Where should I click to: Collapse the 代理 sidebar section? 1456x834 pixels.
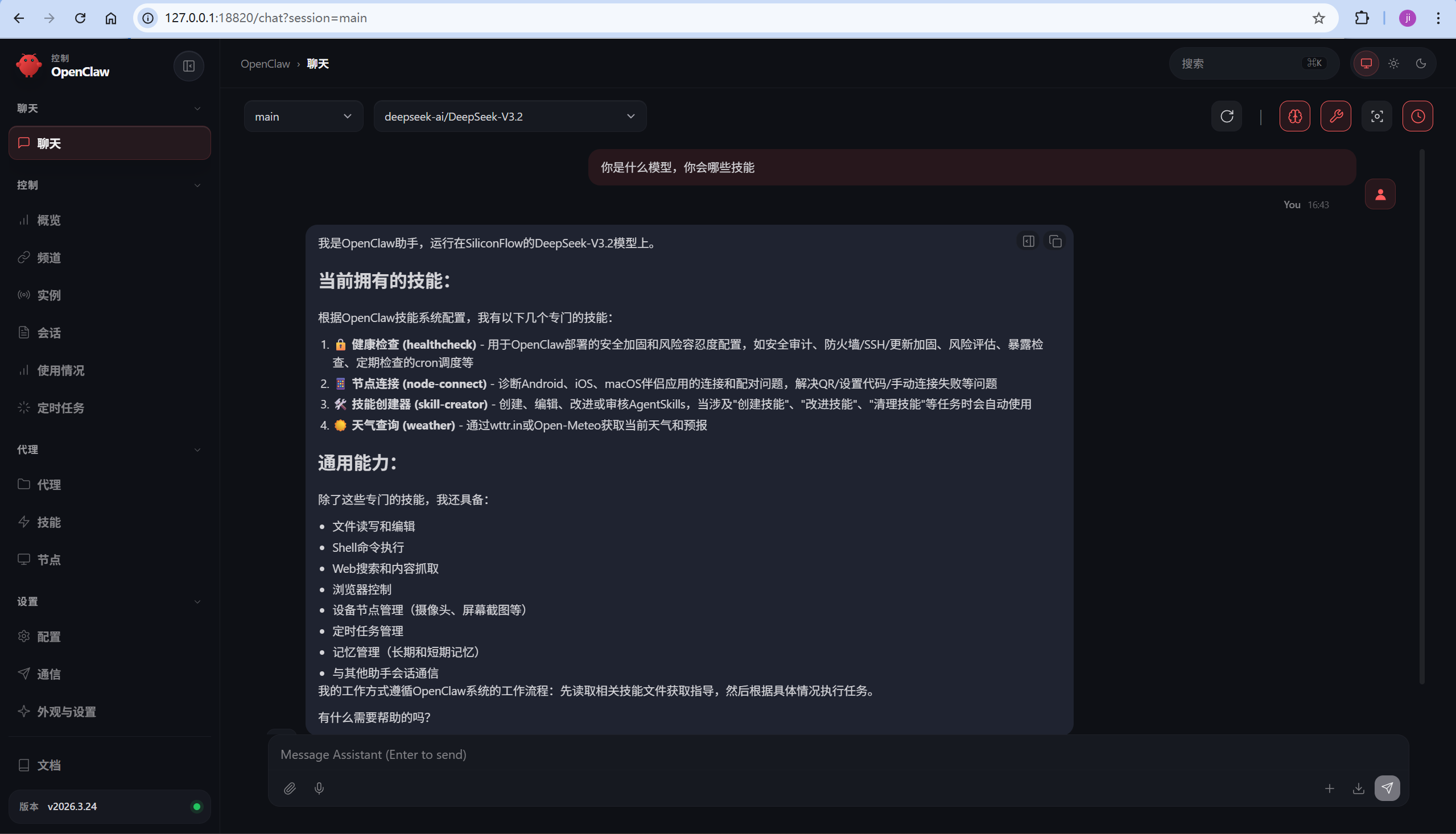point(197,449)
